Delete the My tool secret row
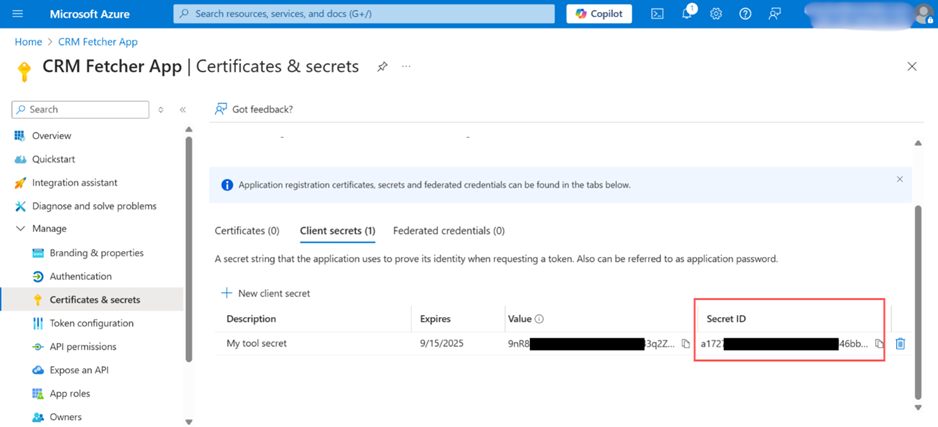 (900, 344)
